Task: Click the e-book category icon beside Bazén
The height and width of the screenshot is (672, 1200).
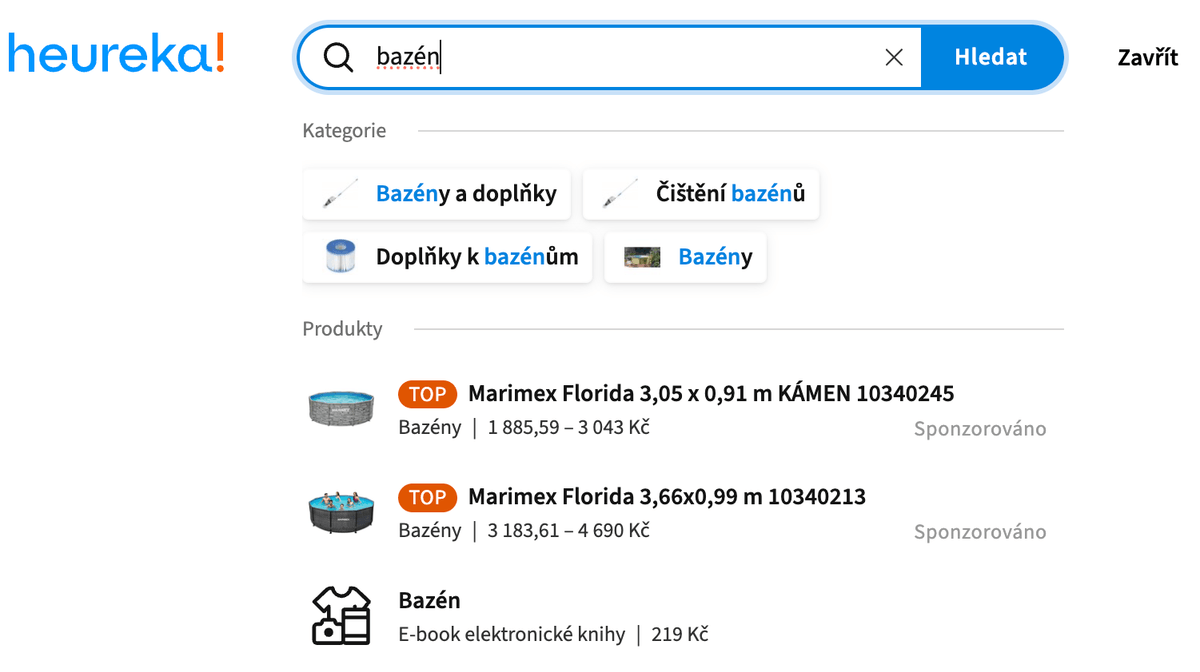Action: click(x=342, y=616)
